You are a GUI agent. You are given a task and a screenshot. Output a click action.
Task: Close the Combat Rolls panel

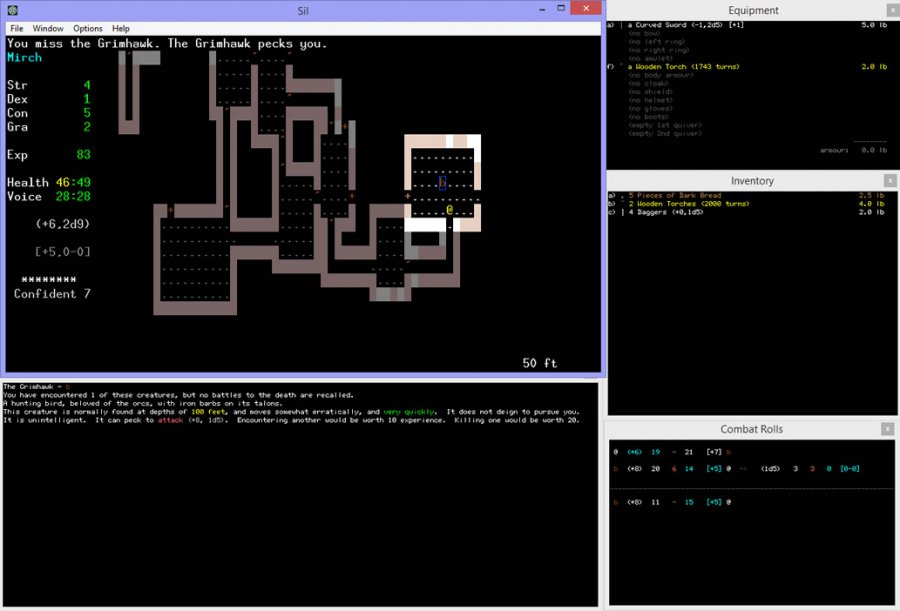(x=887, y=428)
